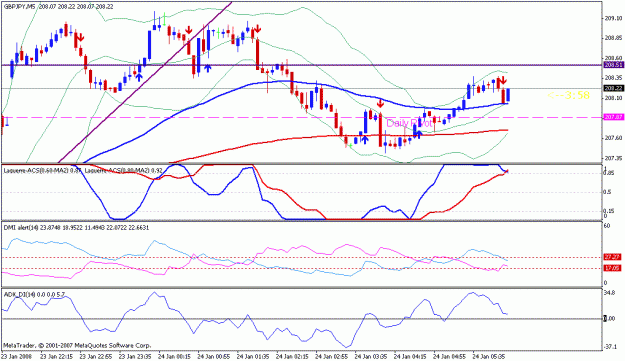Click the 23 Jan 2008 date label
The height and width of the screenshot is (361, 625).
(x=16, y=356)
